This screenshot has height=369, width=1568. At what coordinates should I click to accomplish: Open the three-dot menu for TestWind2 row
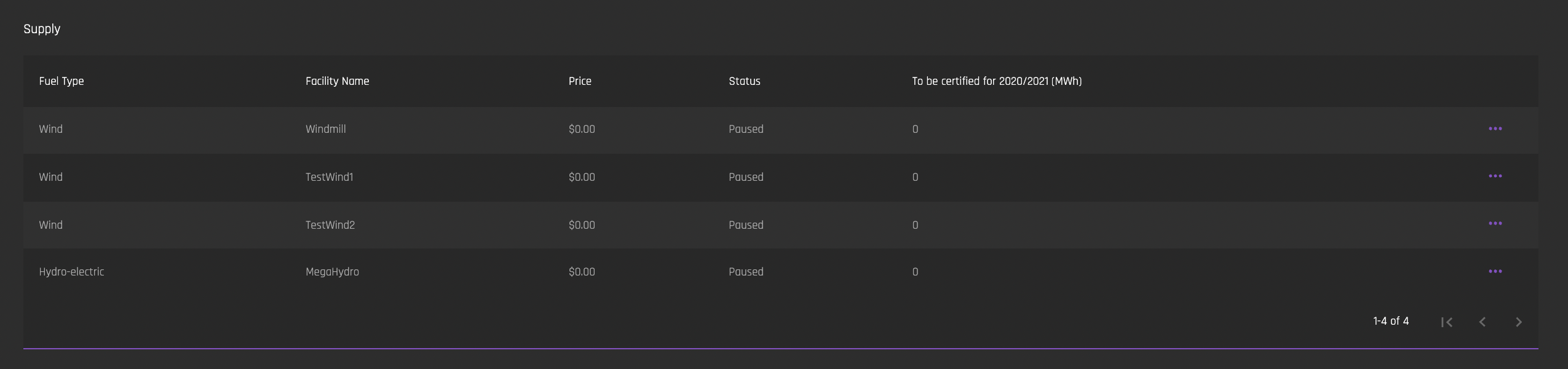coord(1495,223)
